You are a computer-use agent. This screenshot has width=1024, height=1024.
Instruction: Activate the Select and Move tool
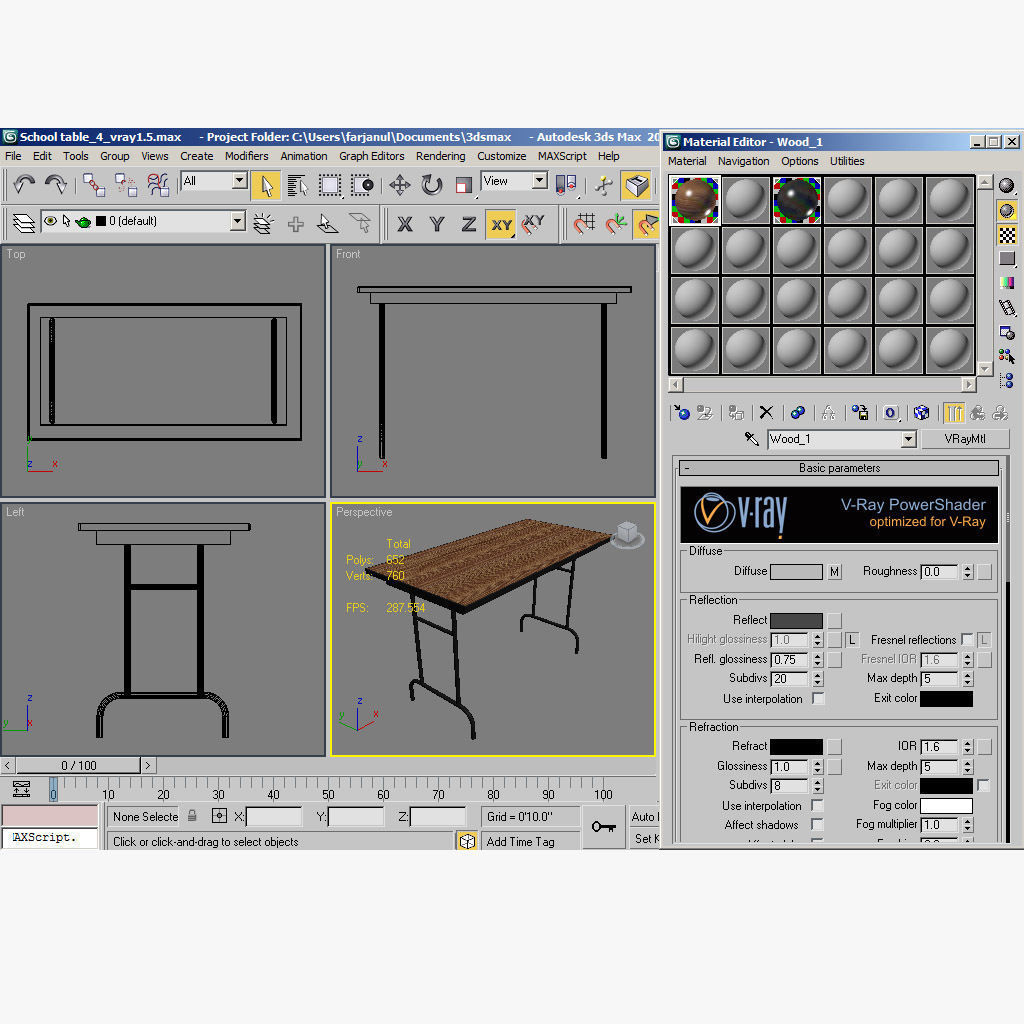(400, 185)
